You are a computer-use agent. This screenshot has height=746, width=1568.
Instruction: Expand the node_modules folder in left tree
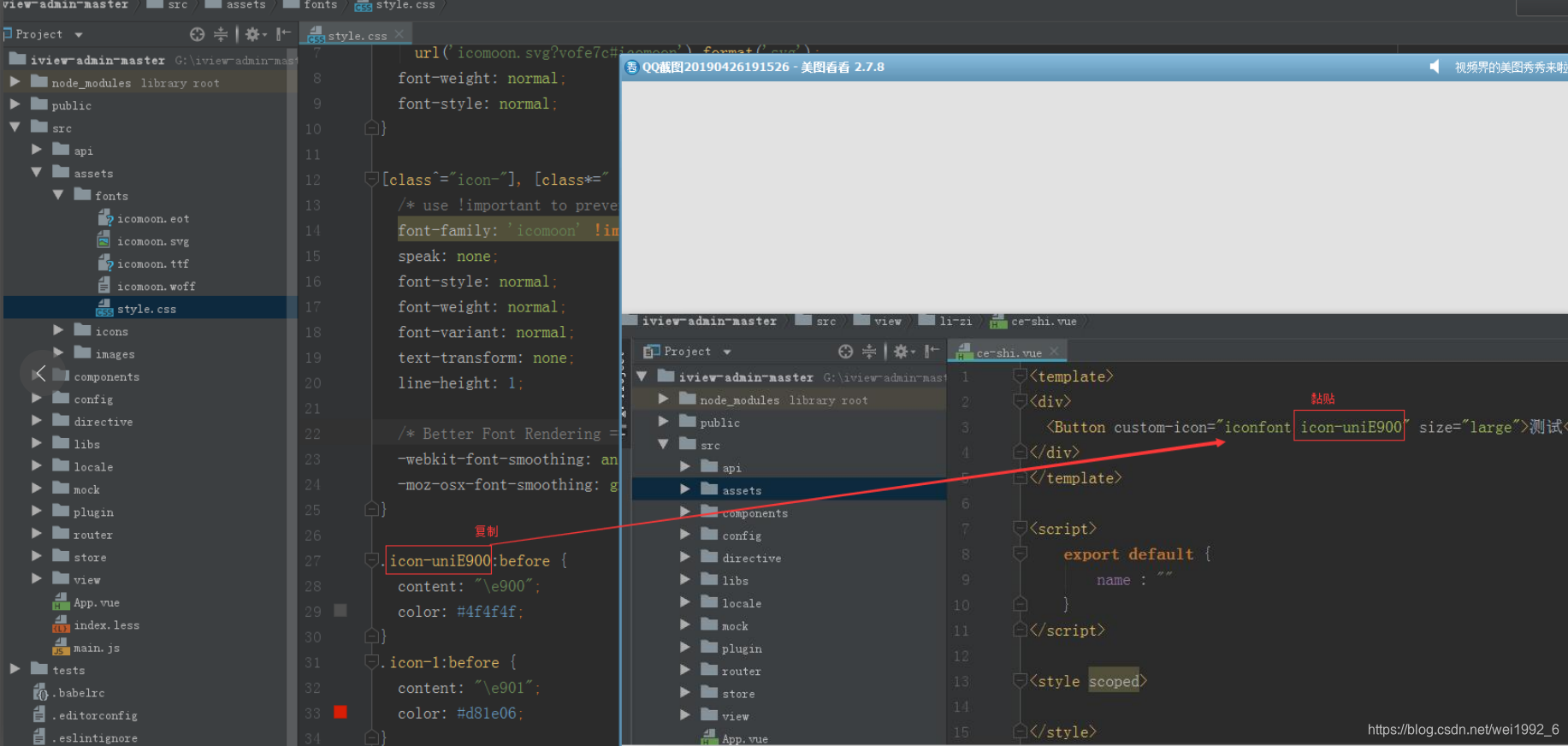(x=15, y=82)
